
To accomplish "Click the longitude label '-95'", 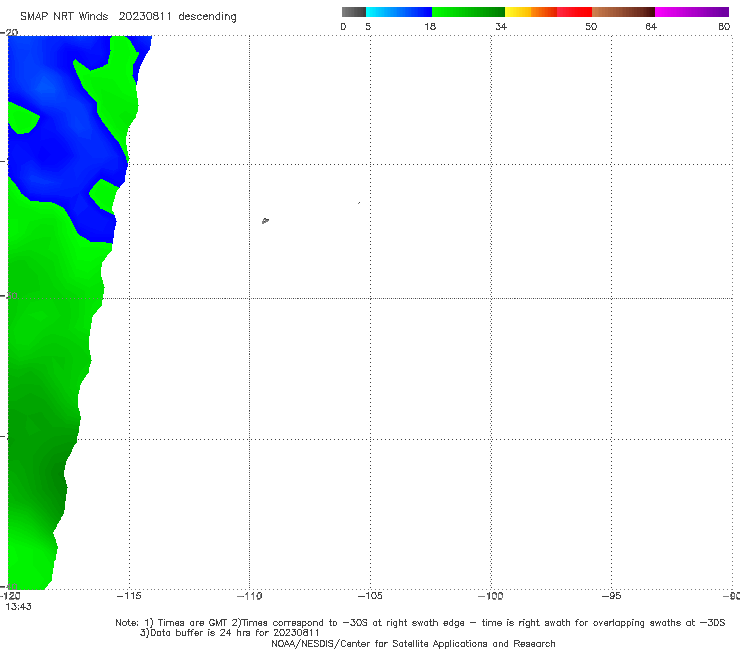I will tap(611, 596).
